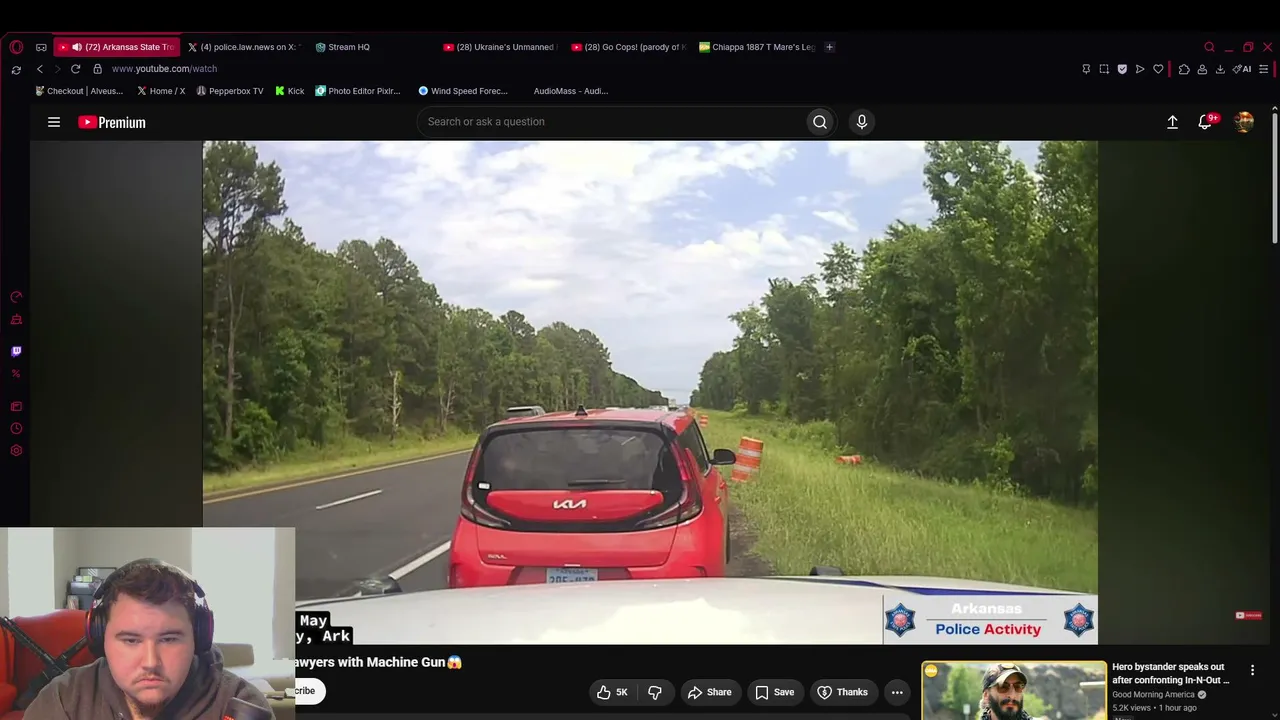The height and width of the screenshot is (720, 1280).
Task: Open Hero bystander In-N-Out video thumbnail
Action: [1014, 691]
